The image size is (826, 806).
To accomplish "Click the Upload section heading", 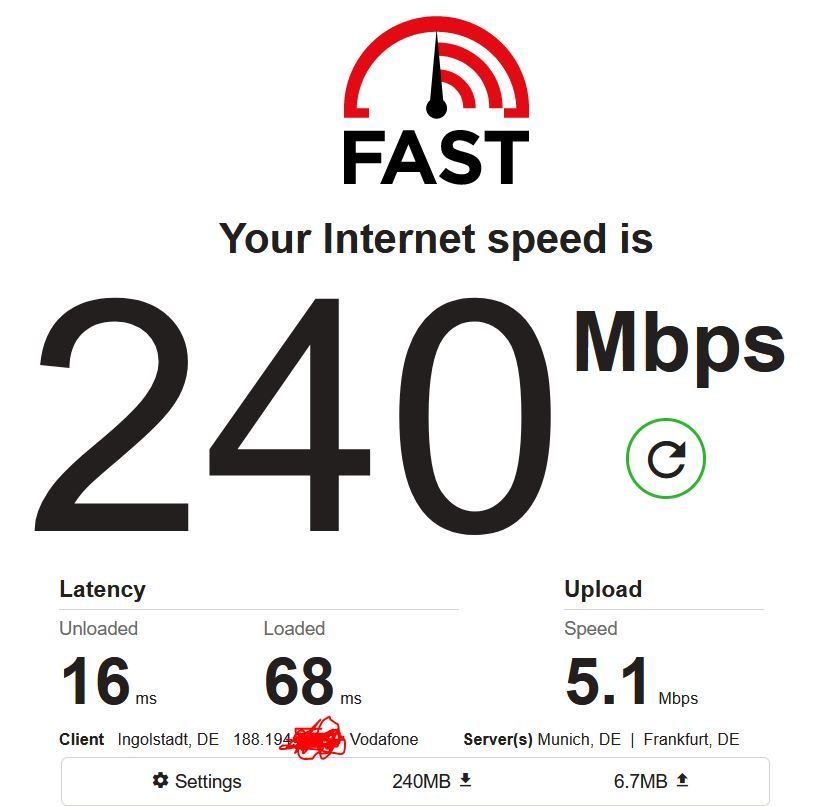I will pos(603,589).
